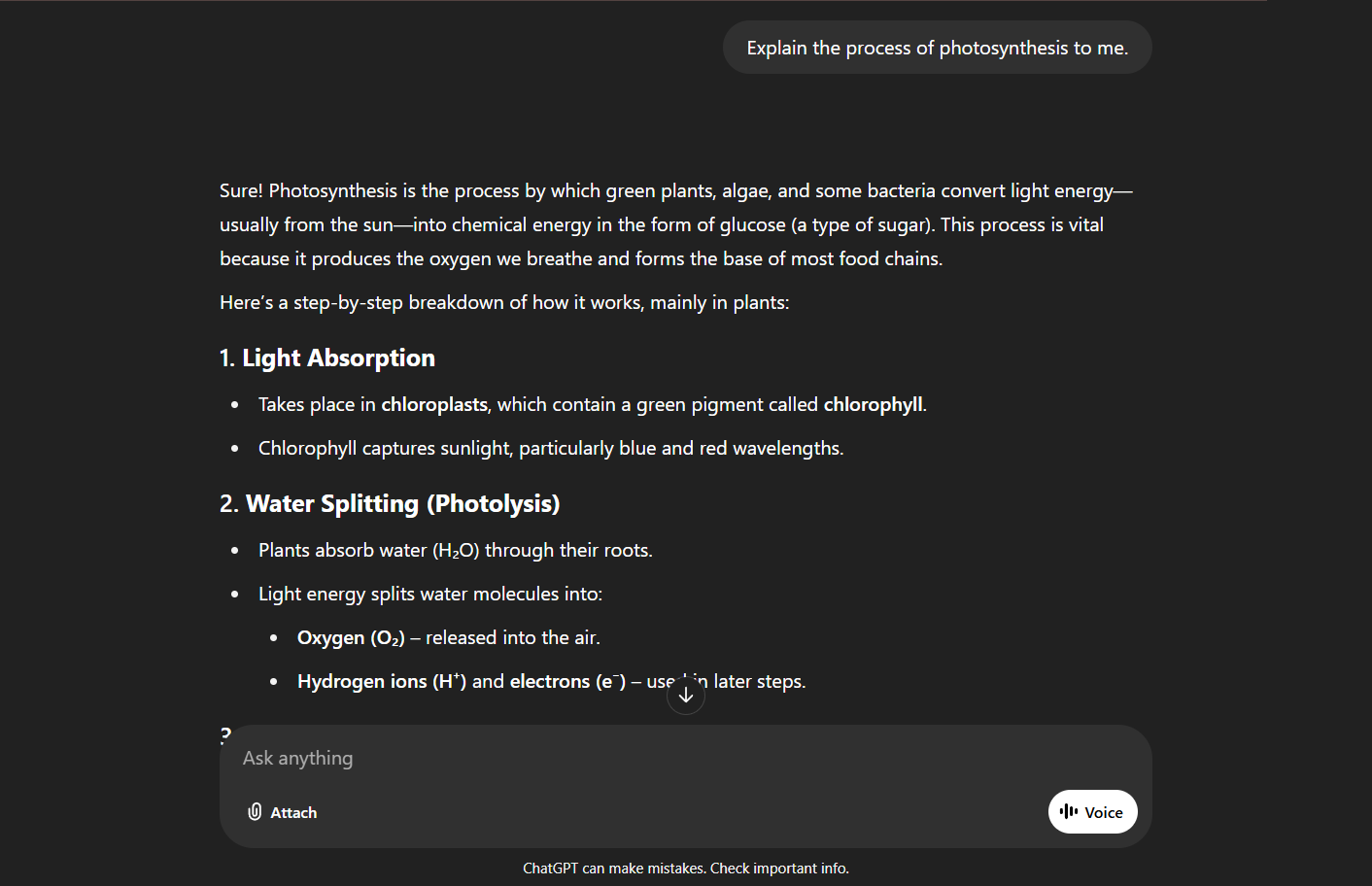The image size is (1372, 886).
Task: Click the Chlorophyll captures sunlight bullet
Action: [550, 449]
